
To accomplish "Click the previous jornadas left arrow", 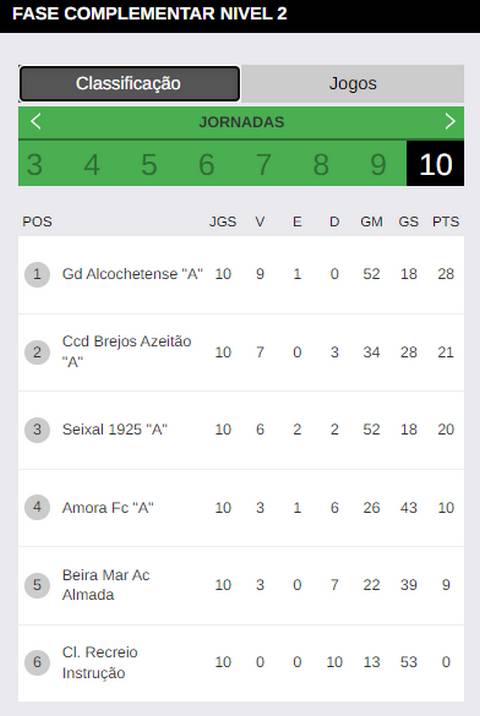I will coord(36,121).
